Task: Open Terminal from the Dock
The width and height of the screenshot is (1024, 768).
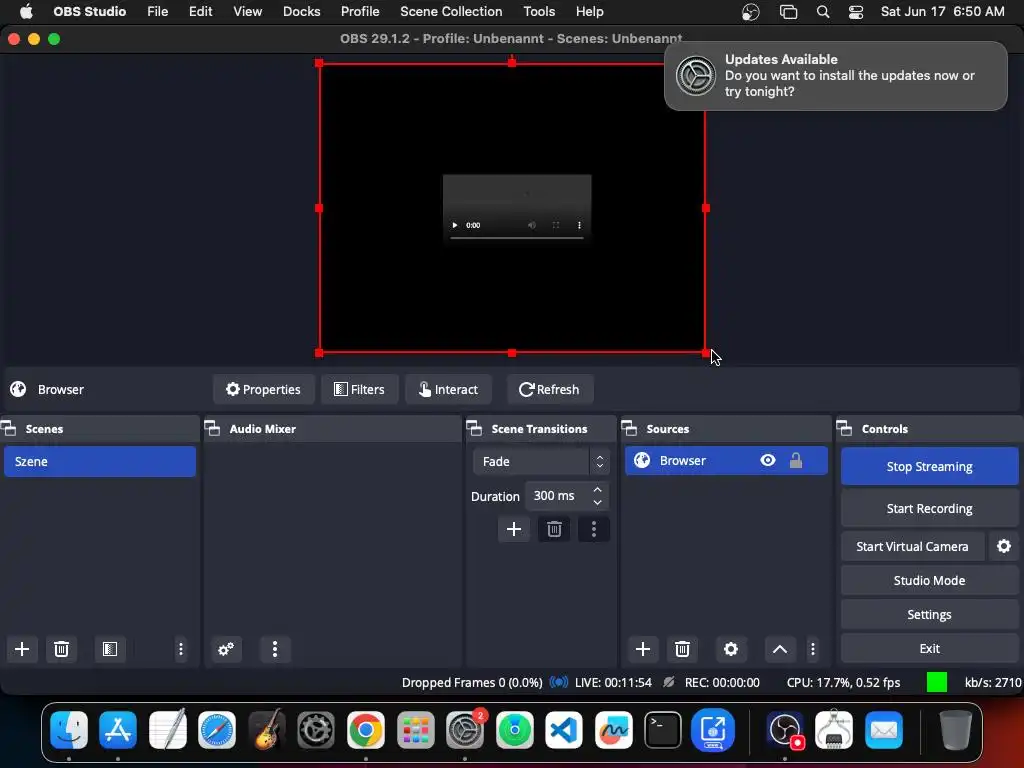Action: [663, 729]
